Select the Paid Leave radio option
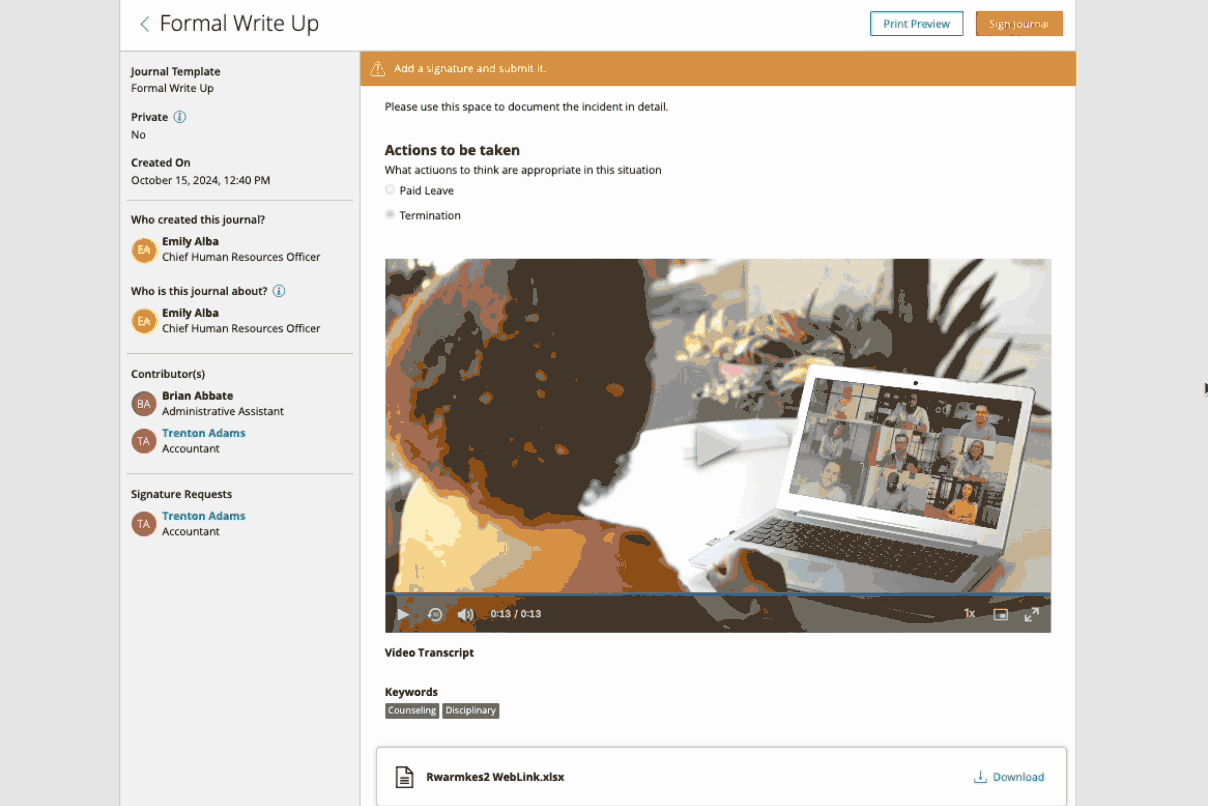The image size is (1208, 806). [390, 190]
